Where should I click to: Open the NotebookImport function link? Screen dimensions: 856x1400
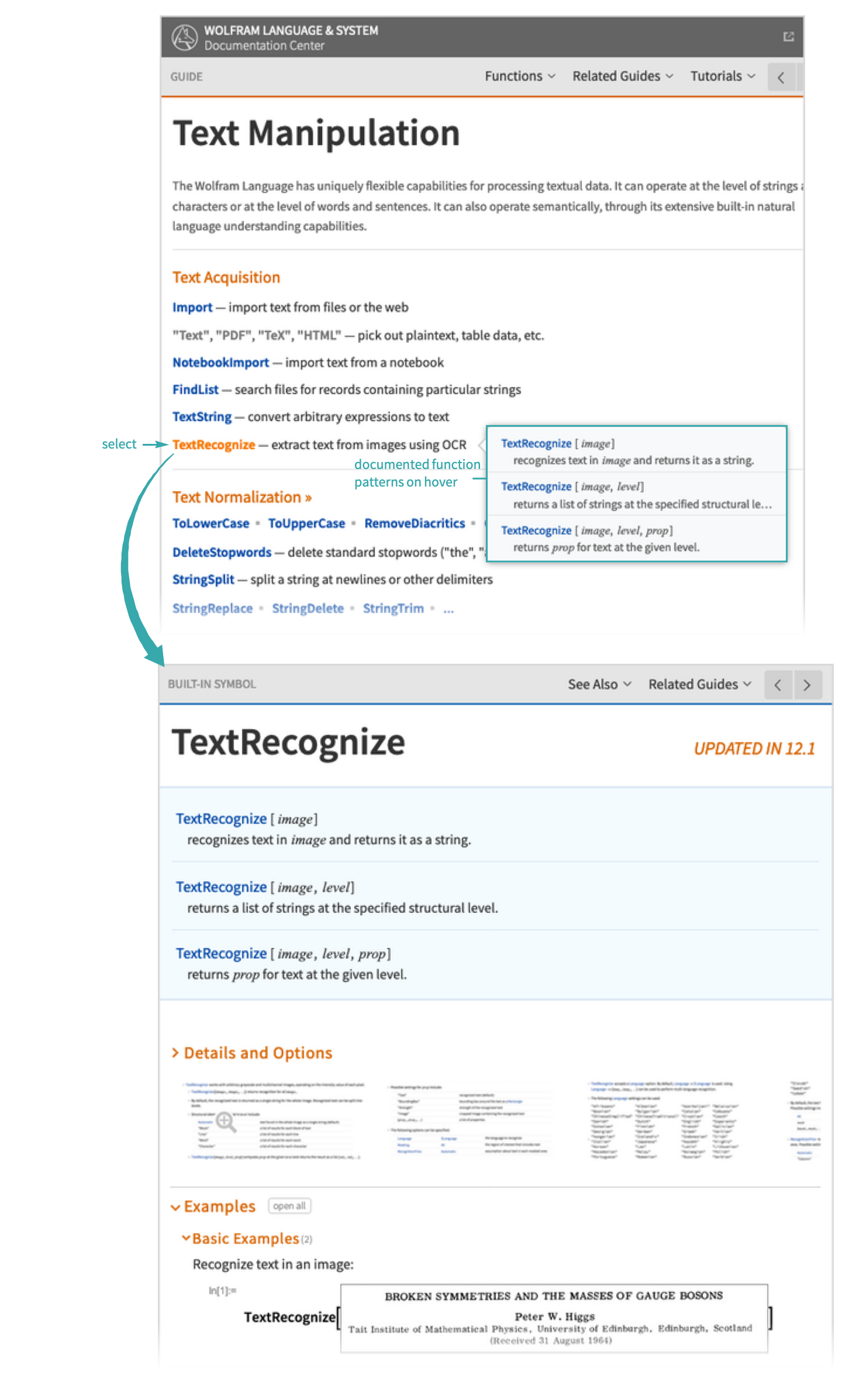(x=220, y=363)
